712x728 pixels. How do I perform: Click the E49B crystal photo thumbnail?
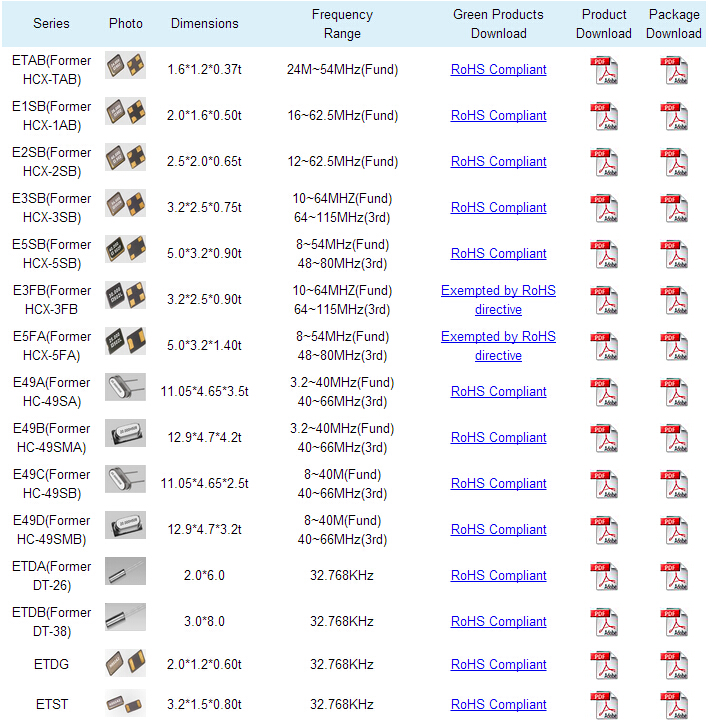[125, 434]
